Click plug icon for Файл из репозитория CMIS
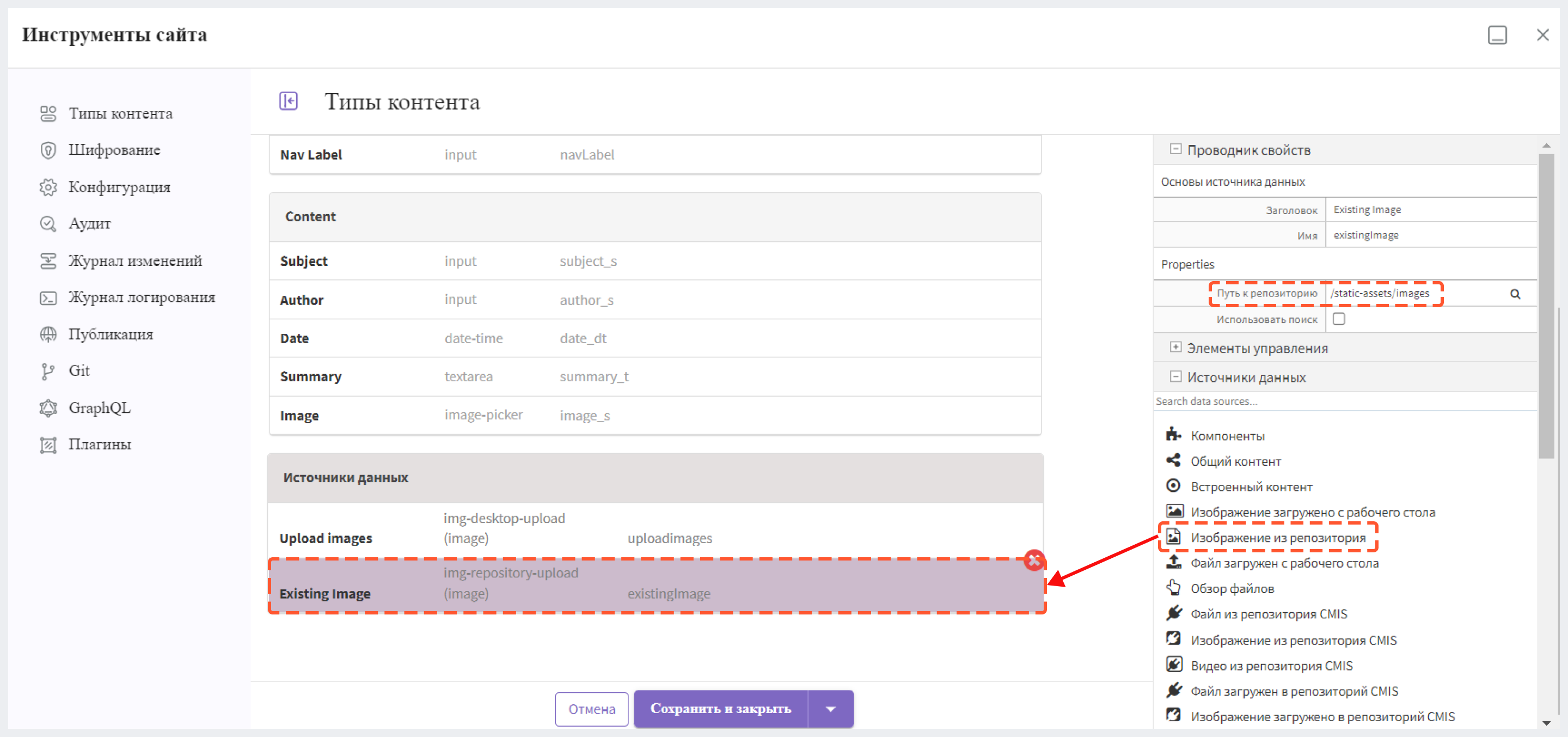The image size is (1568, 737). coord(1174,613)
